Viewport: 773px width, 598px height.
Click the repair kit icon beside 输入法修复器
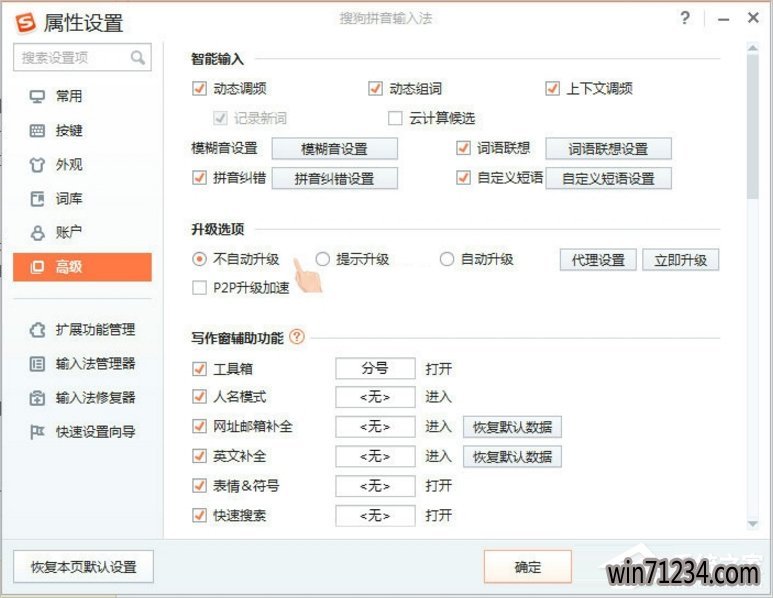(37, 398)
